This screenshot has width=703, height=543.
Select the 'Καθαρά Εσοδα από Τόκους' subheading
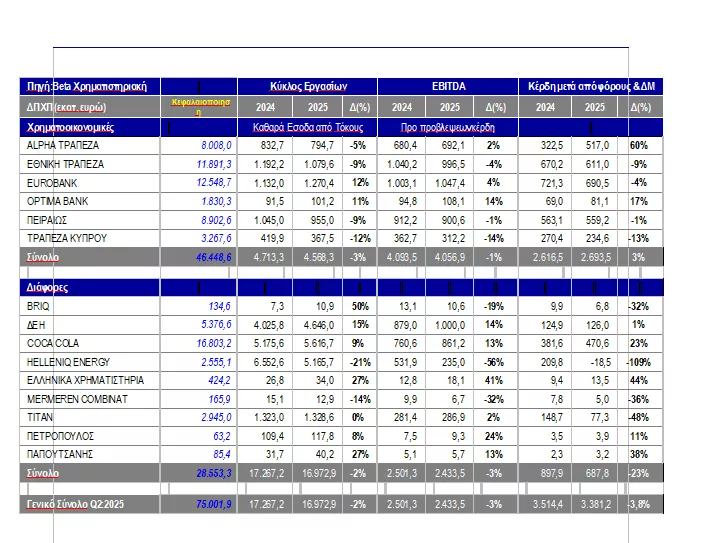pos(308,127)
